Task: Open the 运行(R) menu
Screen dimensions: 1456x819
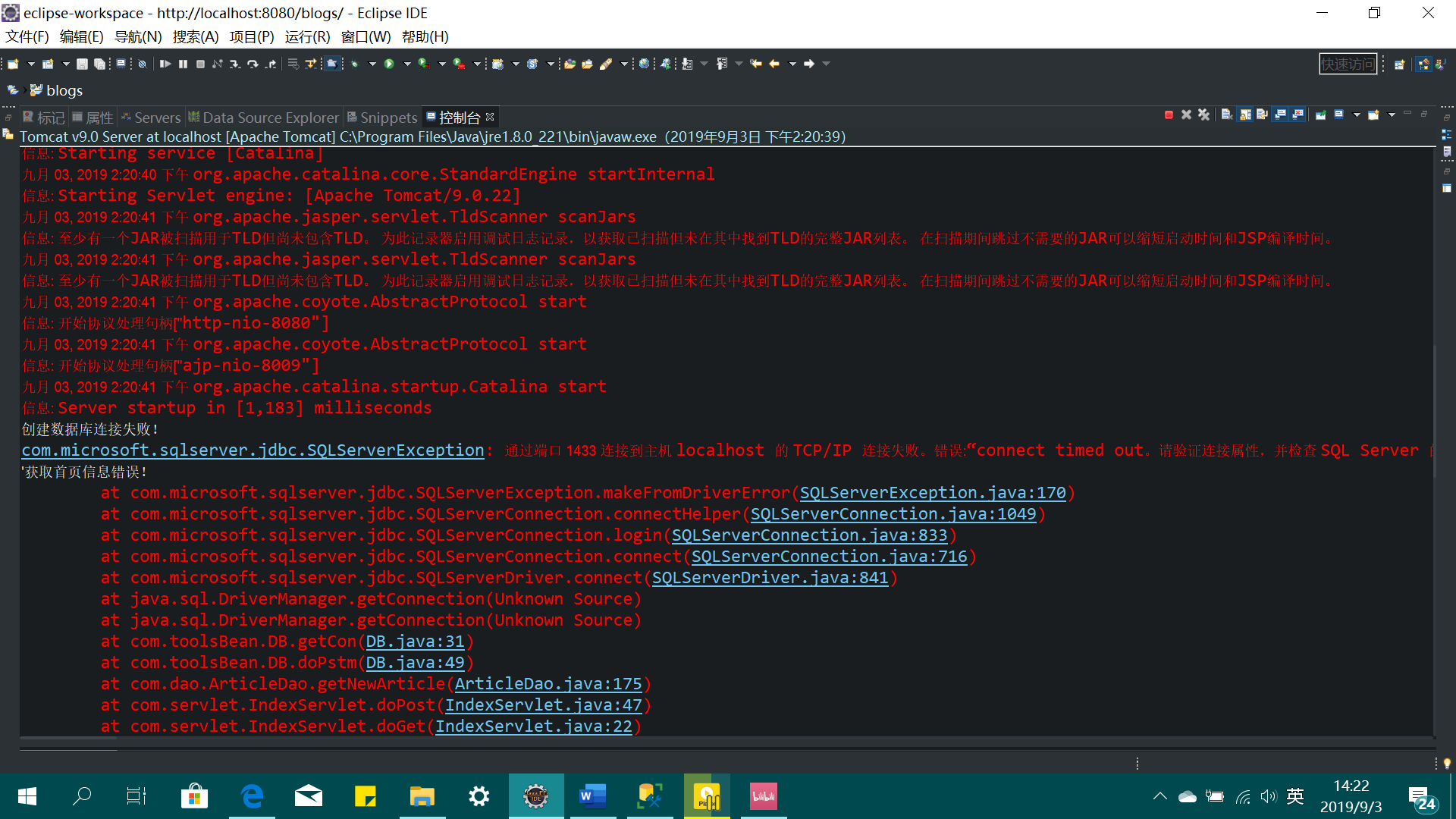Action: [x=308, y=36]
